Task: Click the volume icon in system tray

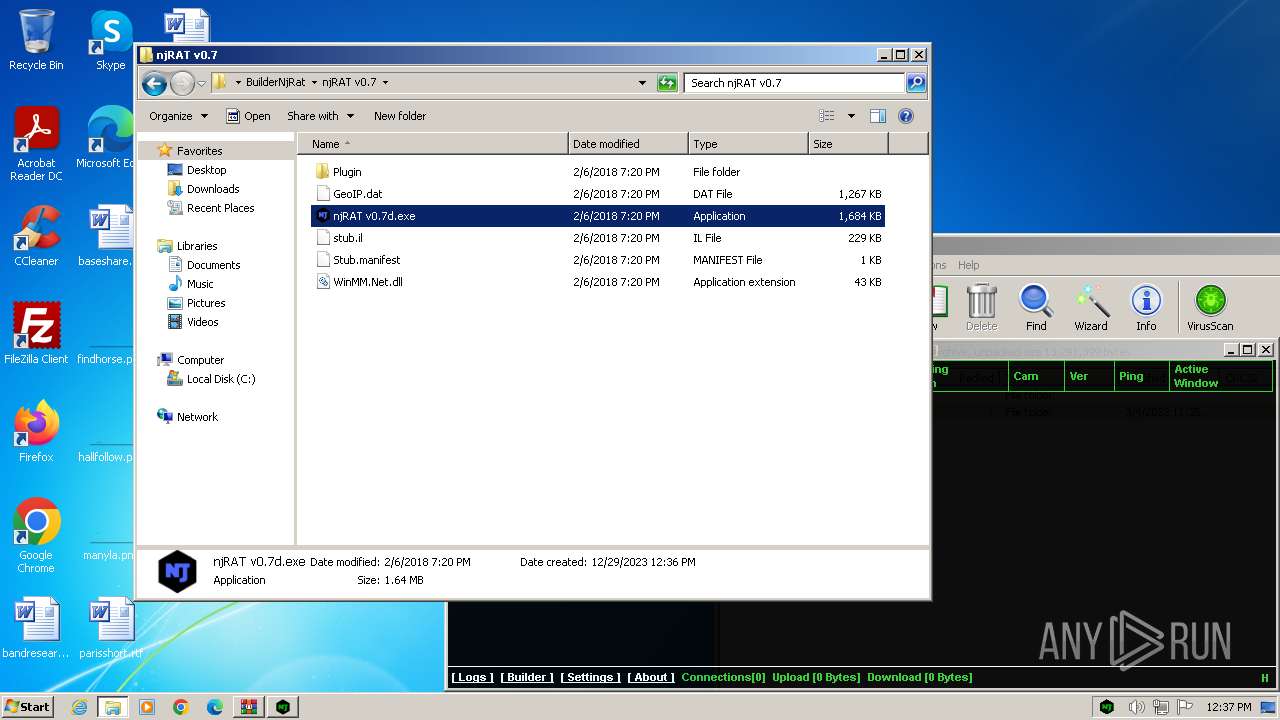Action: (1137, 707)
